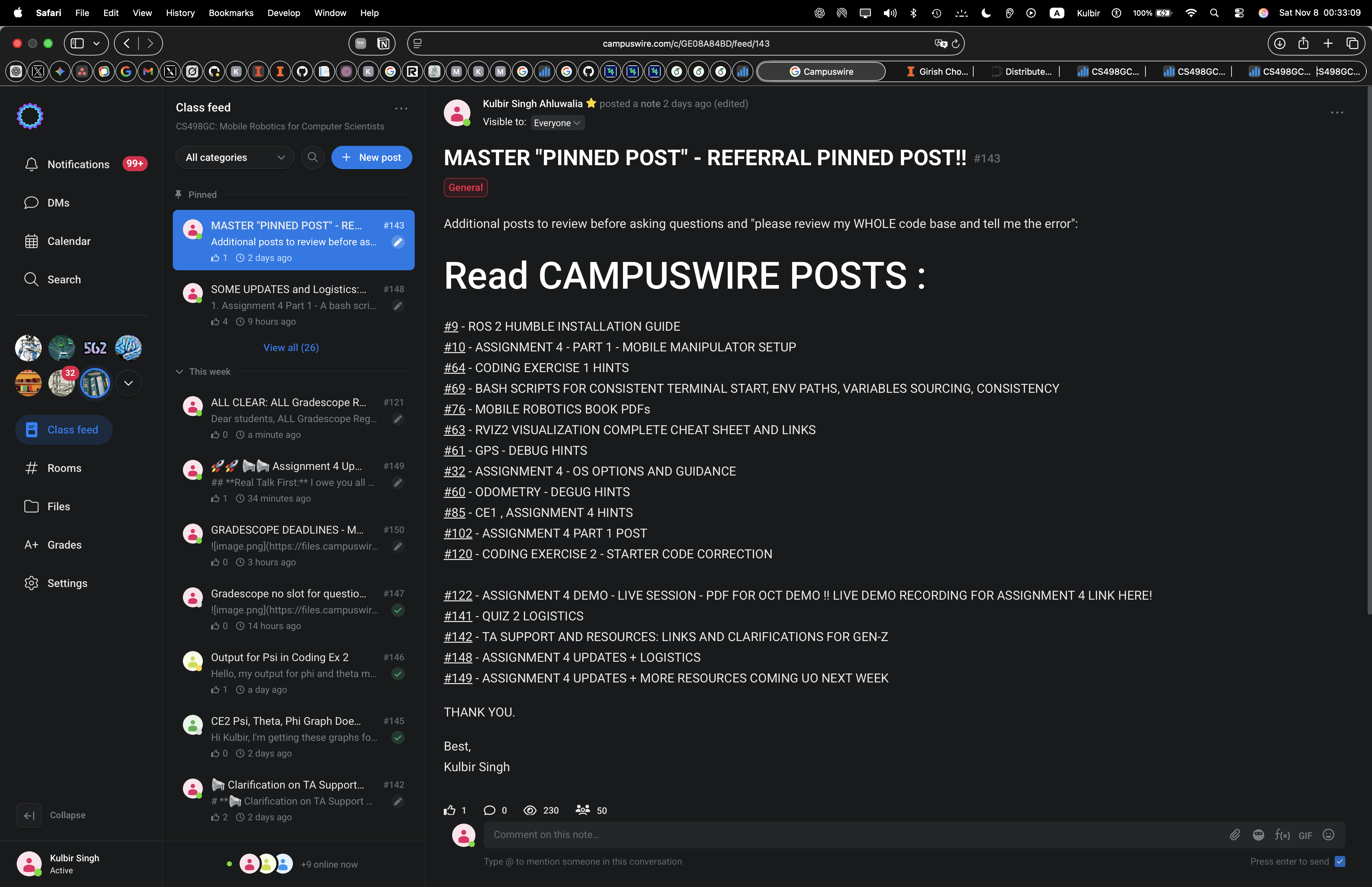Open the Bookmarks menu
Image resolution: width=1372 pixels, height=887 pixels.
click(x=231, y=13)
